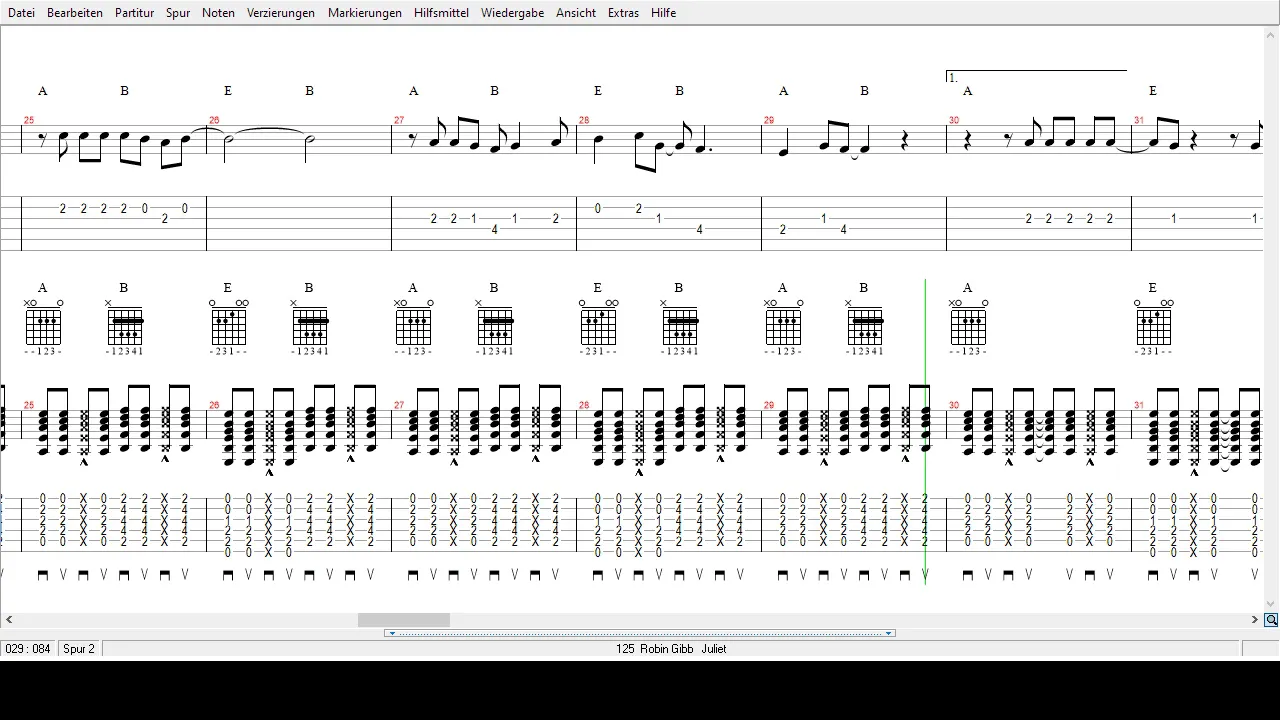This screenshot has height=720, width=1280.
Task: Select the A chord diagram in measure 25
Action: [43, 326]
